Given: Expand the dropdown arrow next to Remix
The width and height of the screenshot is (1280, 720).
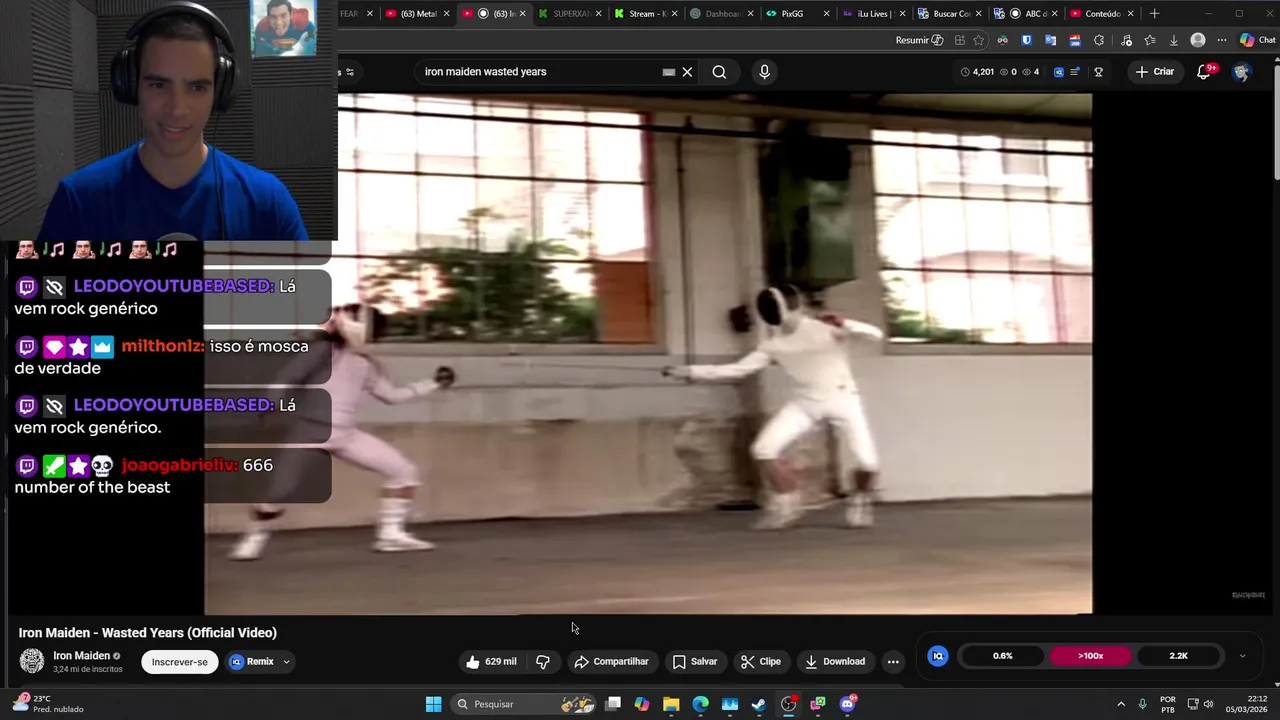Looking at the screenshot, I should click(x=286, y=661).
